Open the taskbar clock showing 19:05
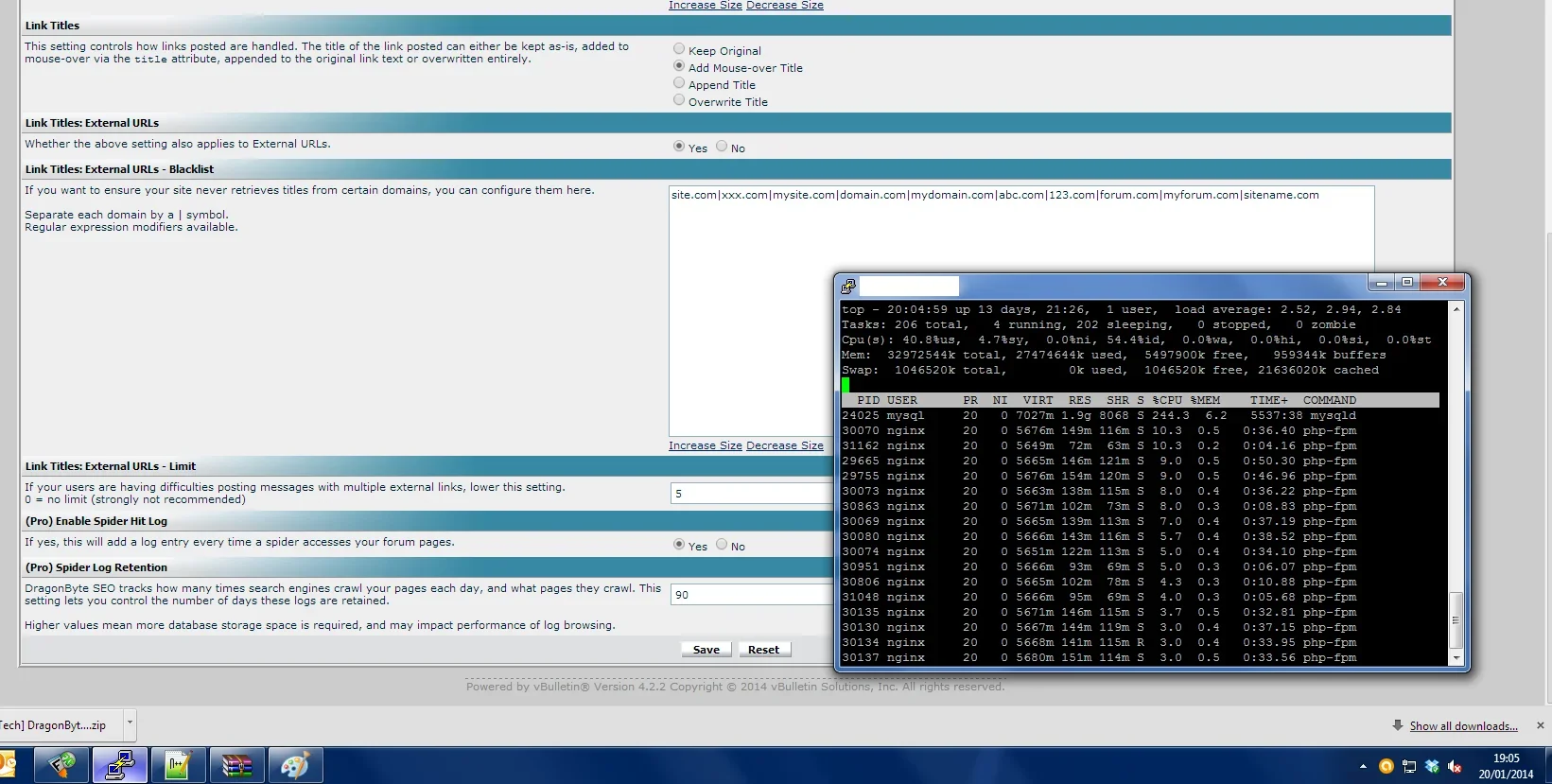The height and width of the screenshot is (784, 1552). [x=1506, y=766]
